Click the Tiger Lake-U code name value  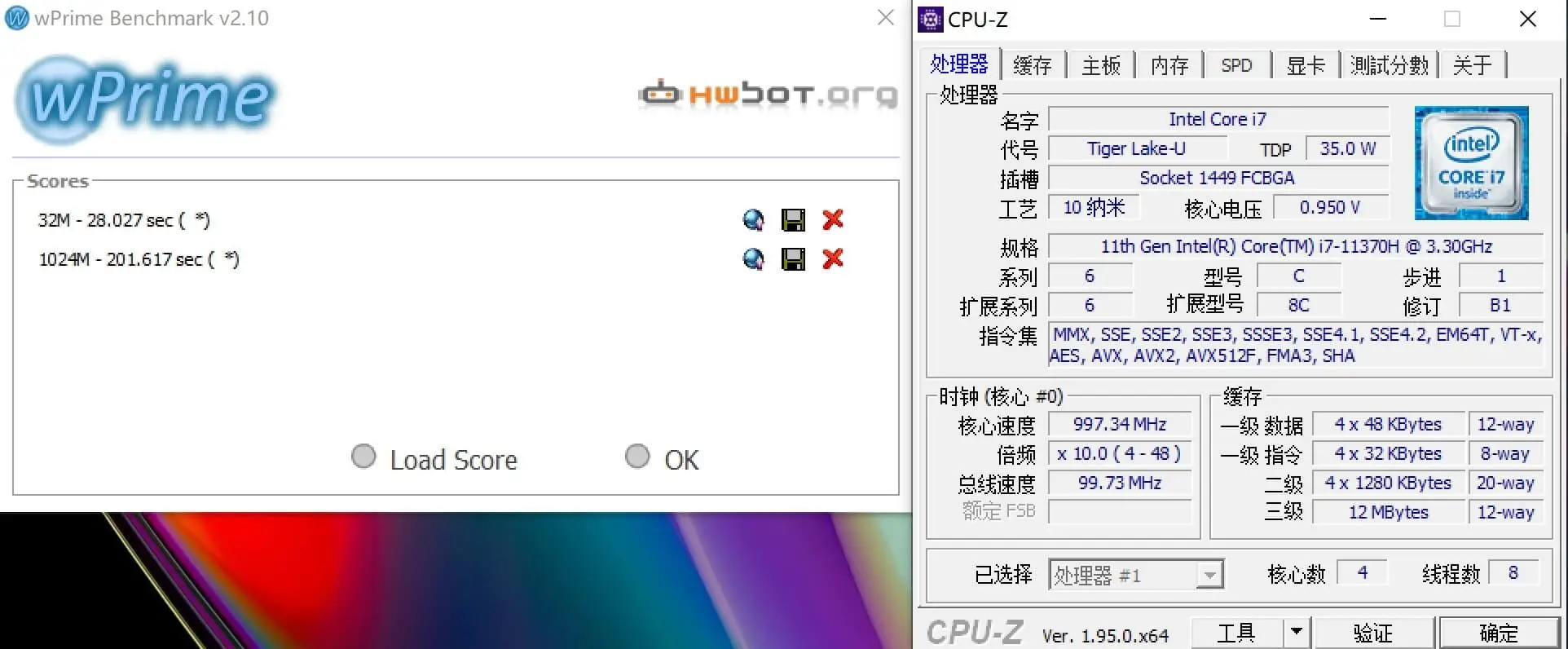click(1136, 148)
